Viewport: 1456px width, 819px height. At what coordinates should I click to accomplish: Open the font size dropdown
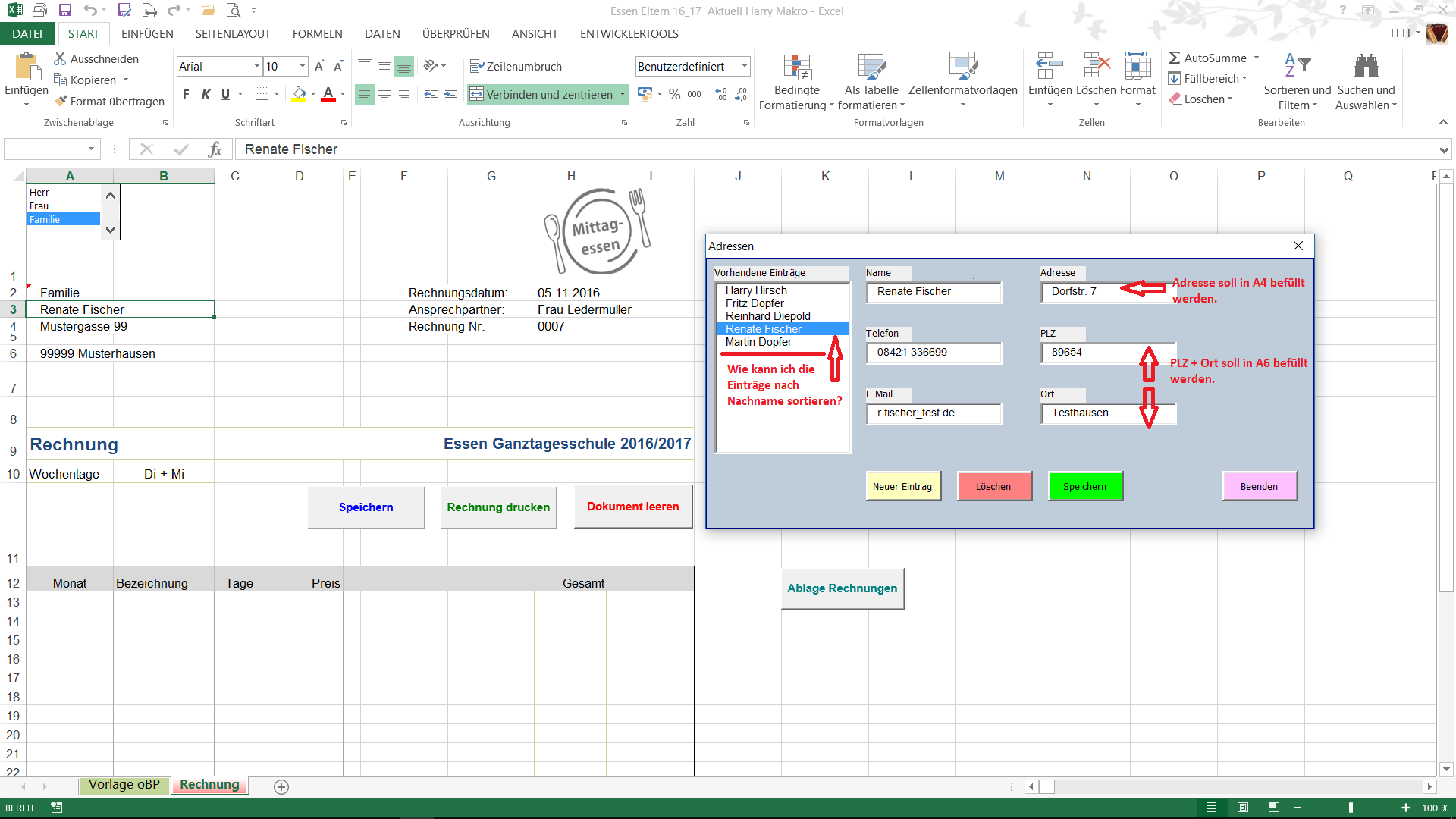click(x=303, y=67)
